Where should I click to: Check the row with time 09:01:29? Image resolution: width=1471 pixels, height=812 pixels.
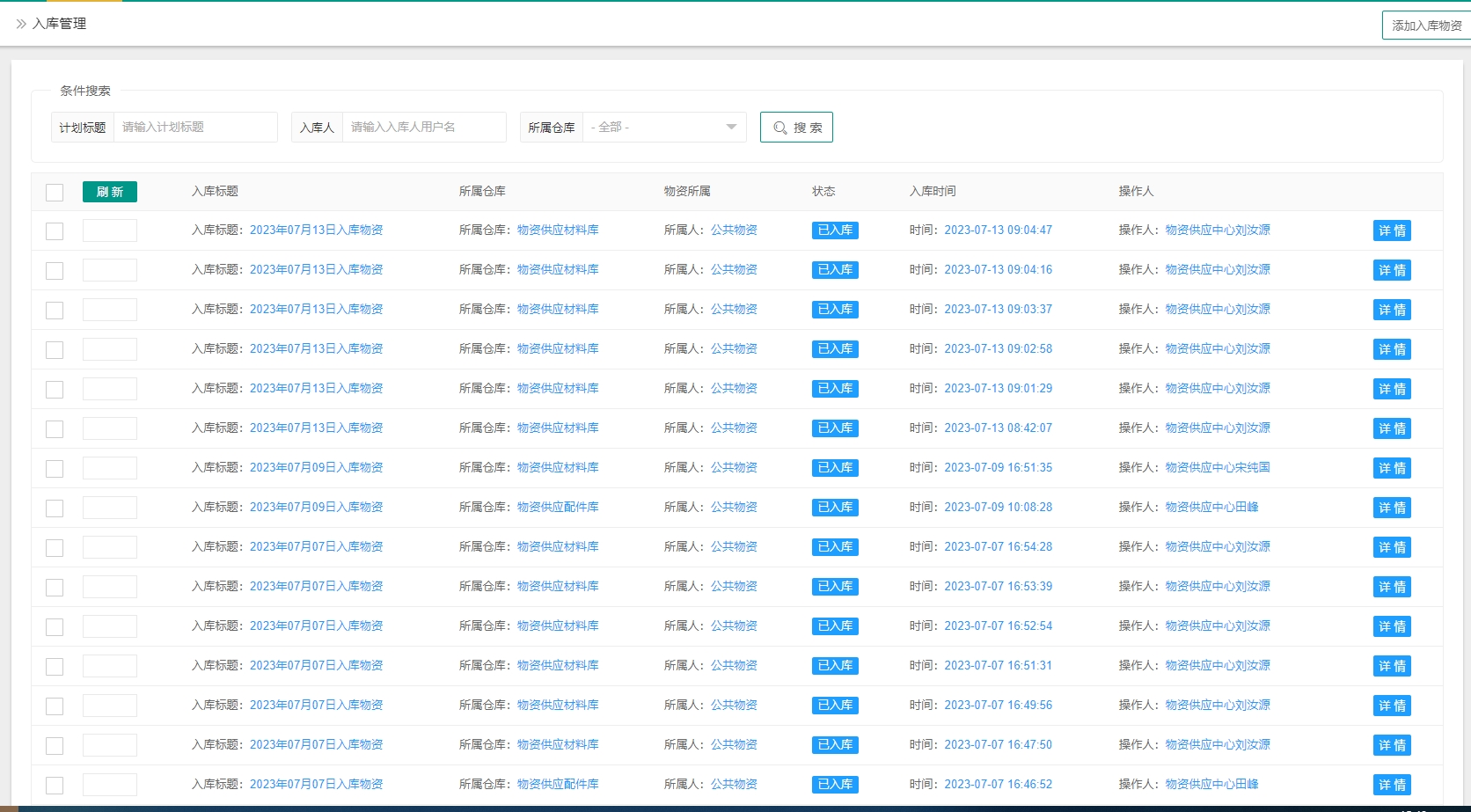[x=55, y=390]
